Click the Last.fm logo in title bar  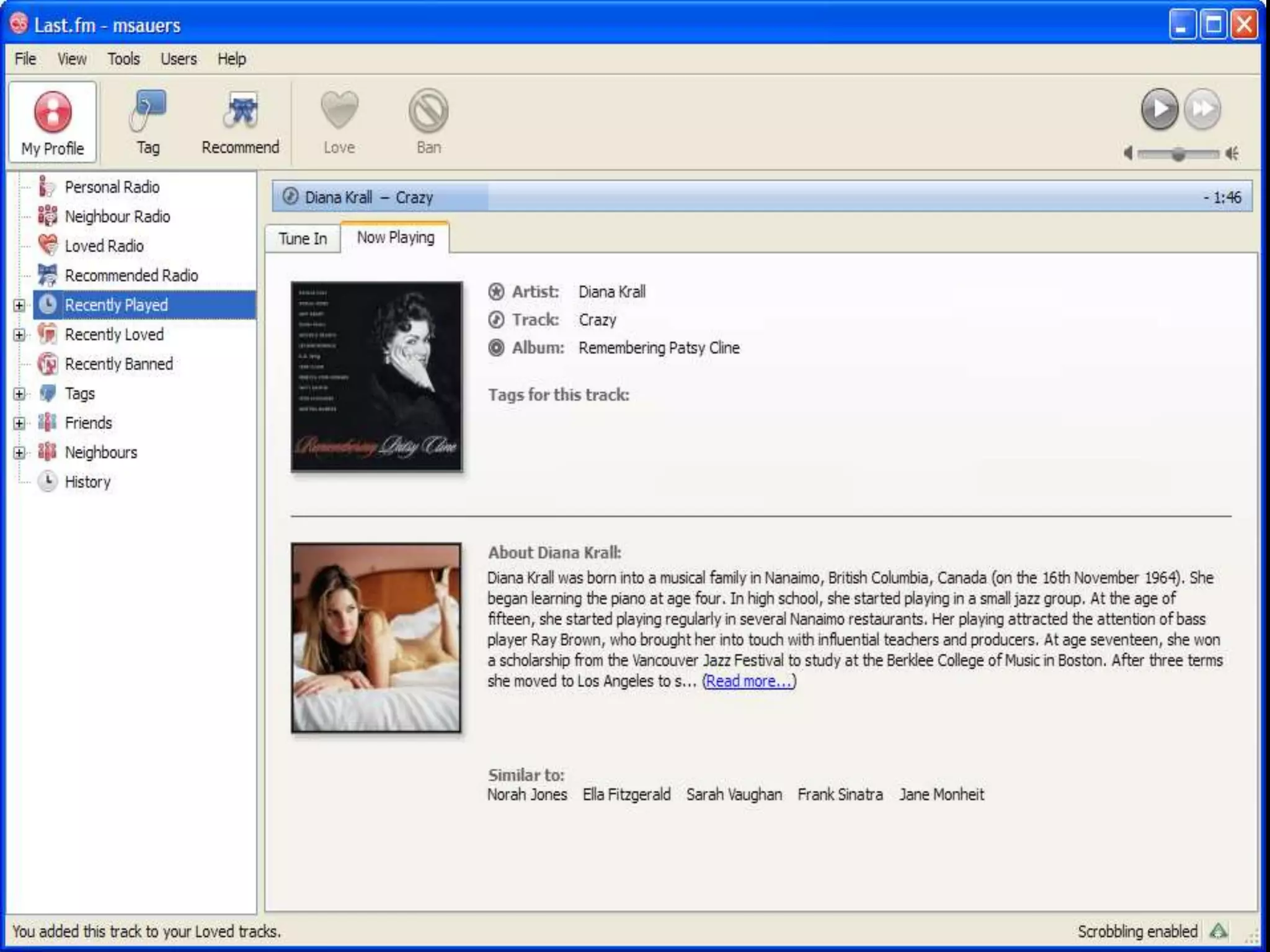click(x=19, y=24)
